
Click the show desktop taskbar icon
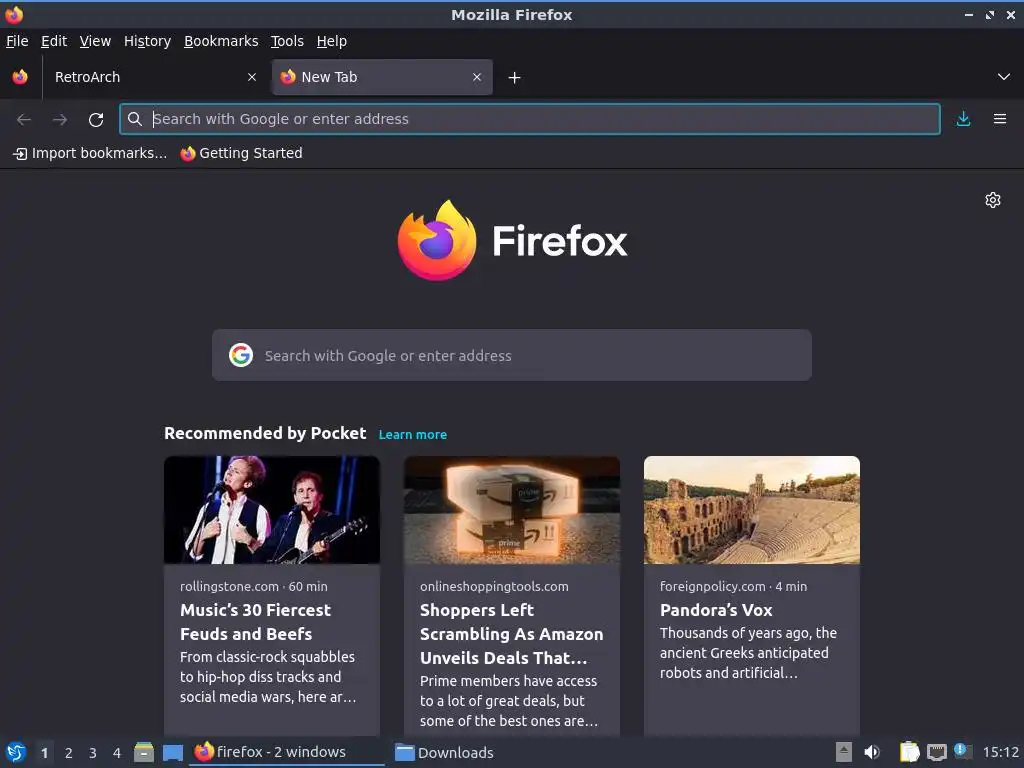click(172, 752)
